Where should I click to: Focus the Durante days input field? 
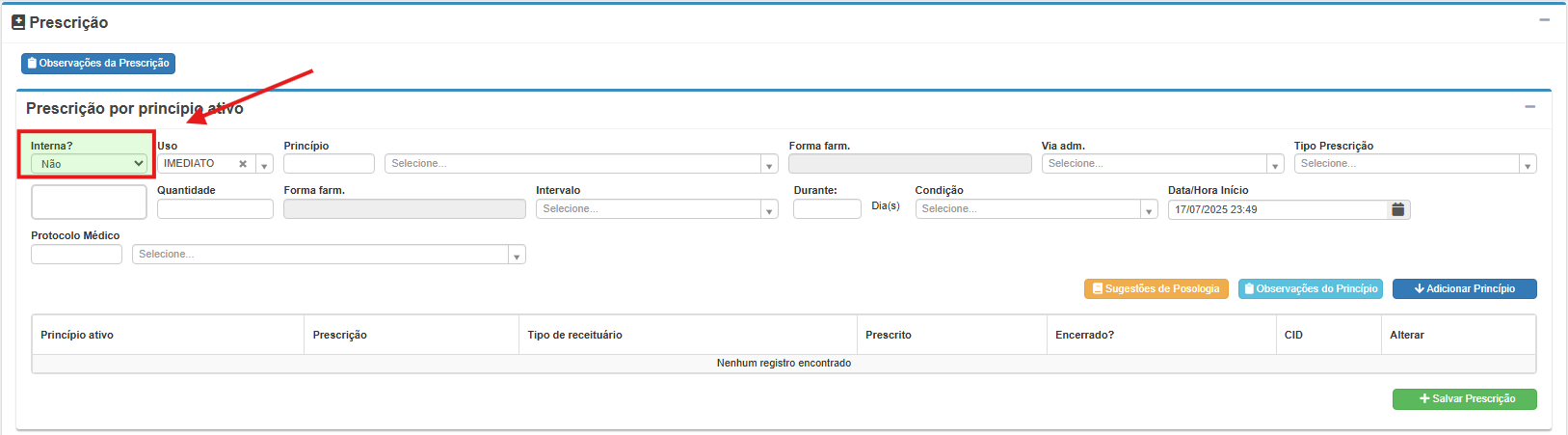coord(826,209)
